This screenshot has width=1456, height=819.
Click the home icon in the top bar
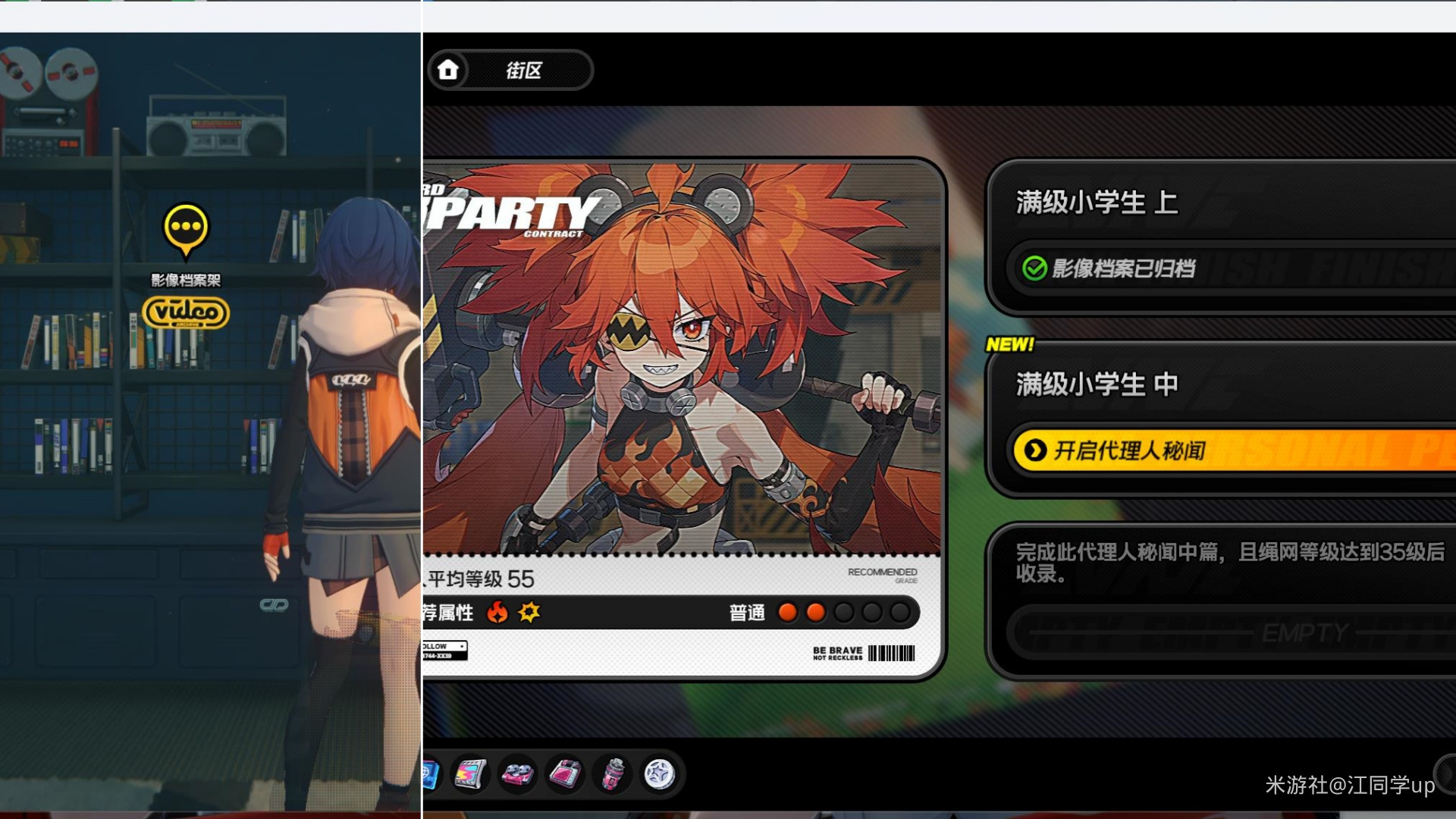(x=448, y=70)
